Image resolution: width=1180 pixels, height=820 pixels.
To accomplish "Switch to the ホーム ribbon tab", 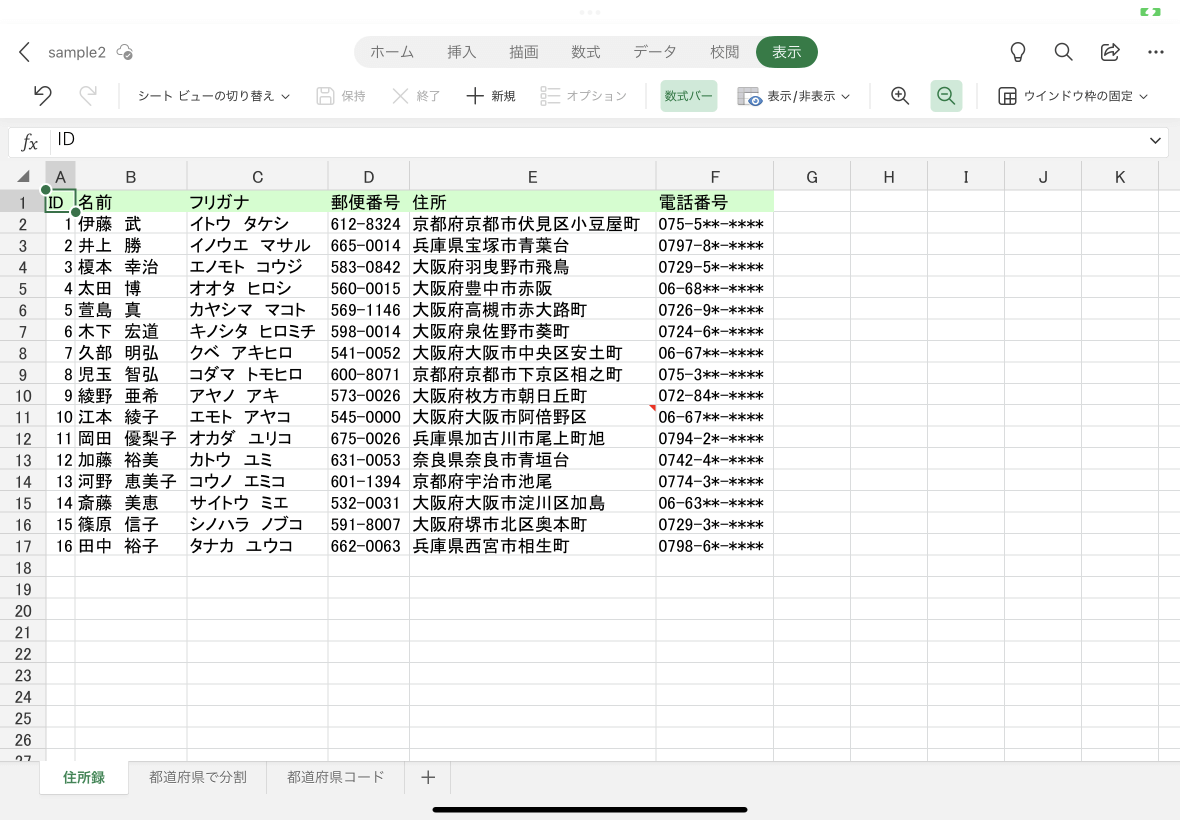I will pos(392,52).
